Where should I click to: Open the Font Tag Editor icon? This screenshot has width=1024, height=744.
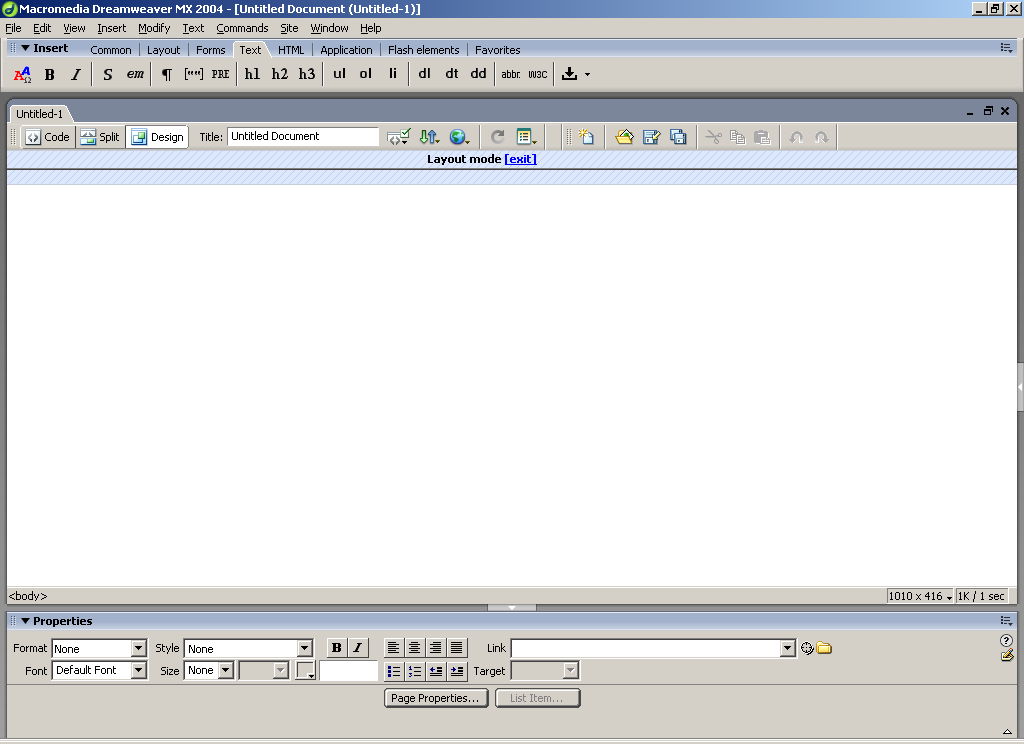click(22, 74)
